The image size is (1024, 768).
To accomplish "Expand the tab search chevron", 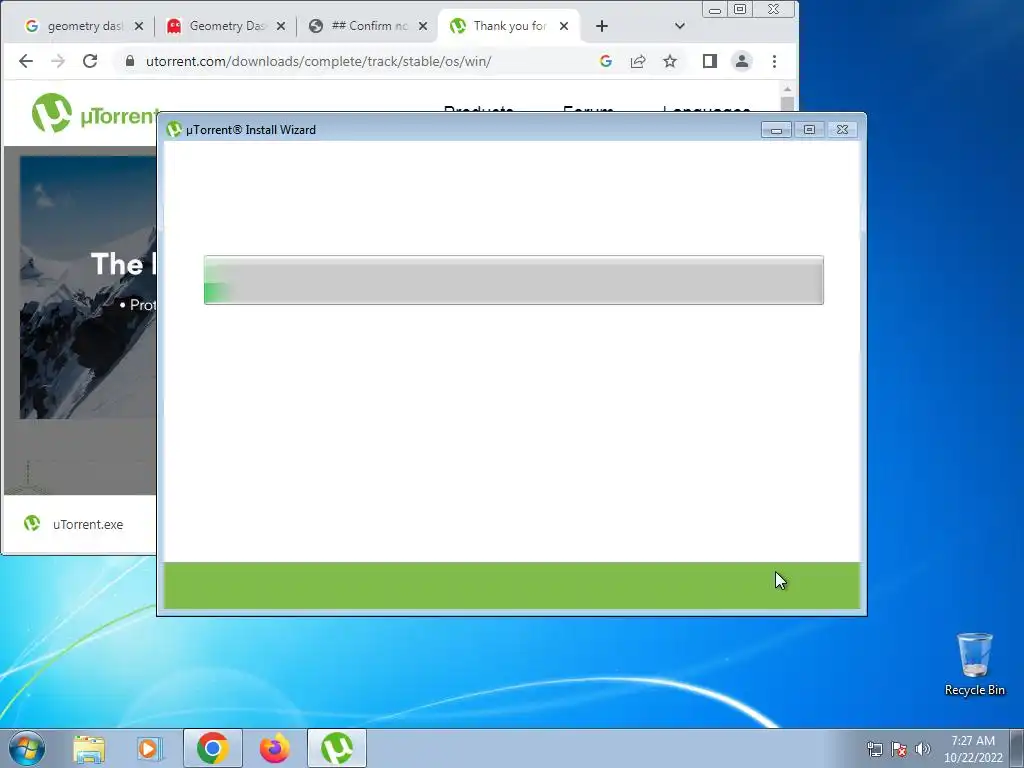I will pos(680,26).
